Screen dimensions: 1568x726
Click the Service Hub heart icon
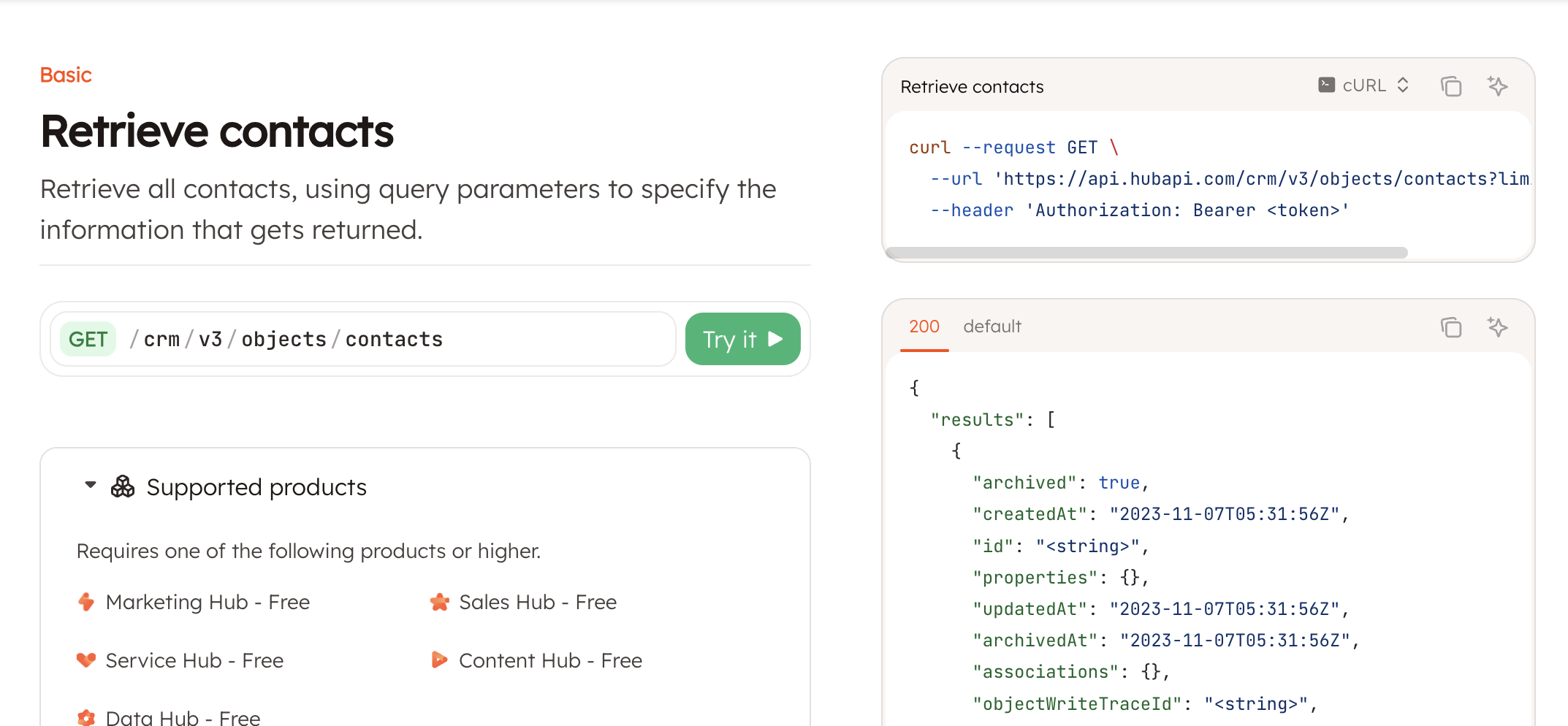[85, 660]
